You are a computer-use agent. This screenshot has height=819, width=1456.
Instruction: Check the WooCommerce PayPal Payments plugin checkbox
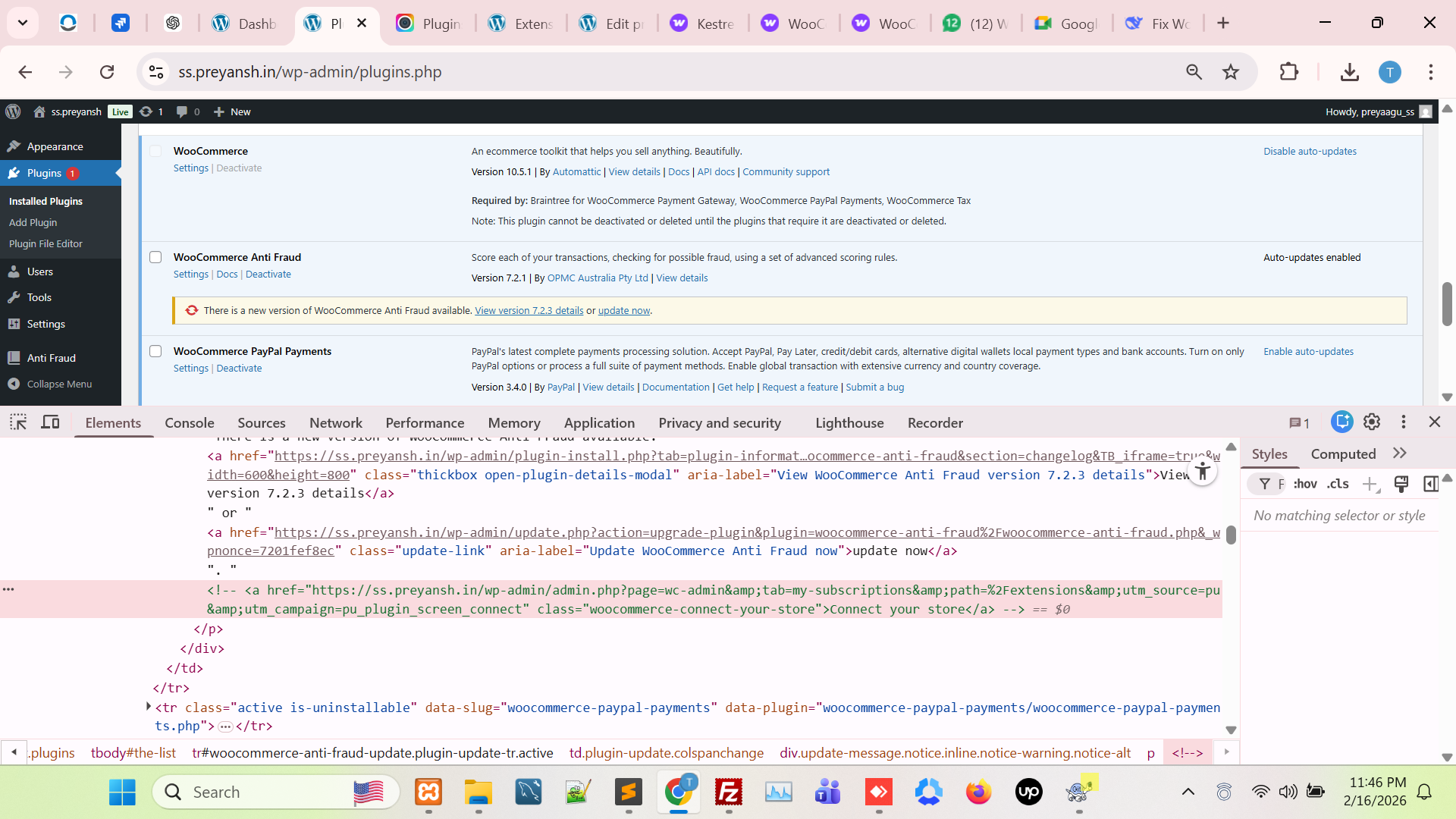coord(155,351)
